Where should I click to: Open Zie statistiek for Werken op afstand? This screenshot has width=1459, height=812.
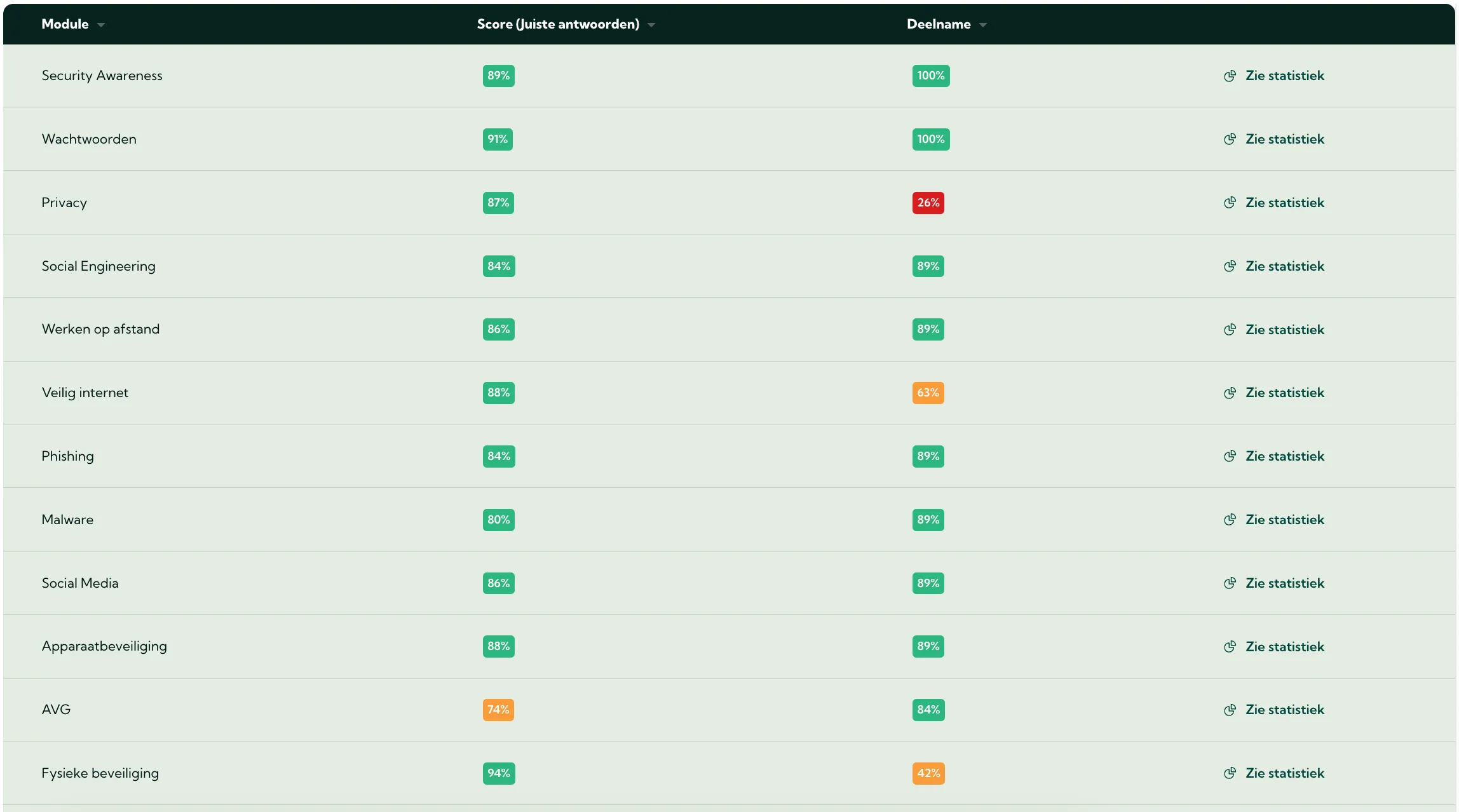pos(1284,330)
